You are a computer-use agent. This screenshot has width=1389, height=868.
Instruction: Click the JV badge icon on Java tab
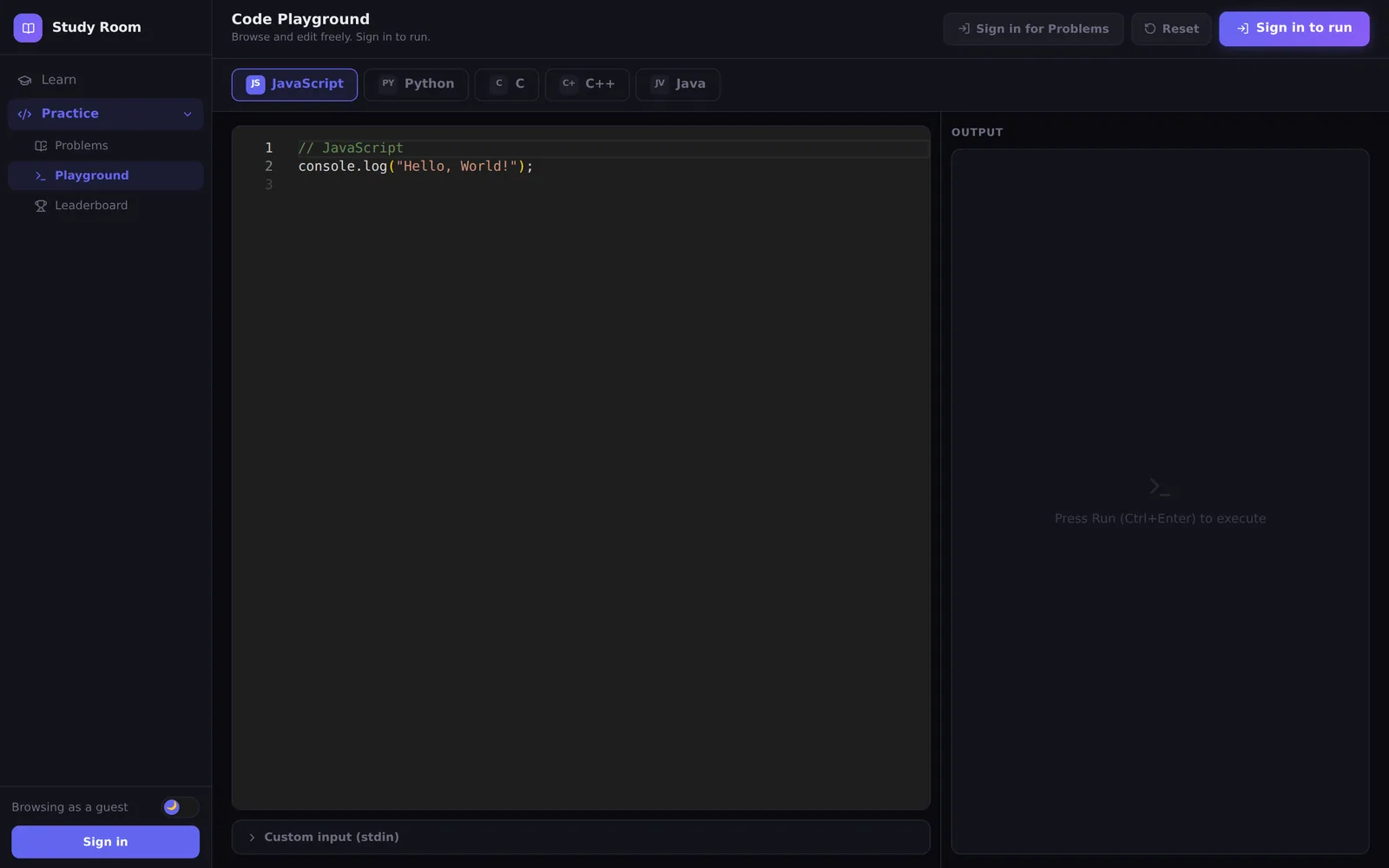(660, 84)
